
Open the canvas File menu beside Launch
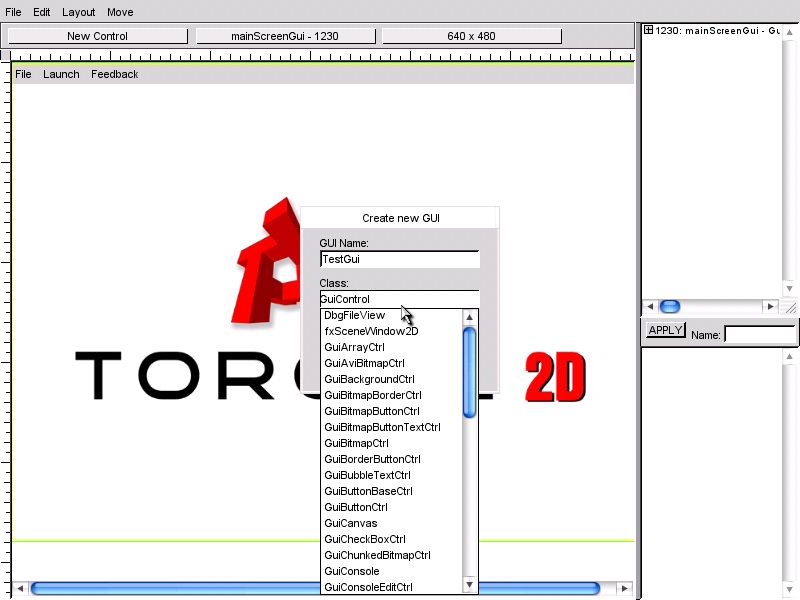(x=23, y=74)
